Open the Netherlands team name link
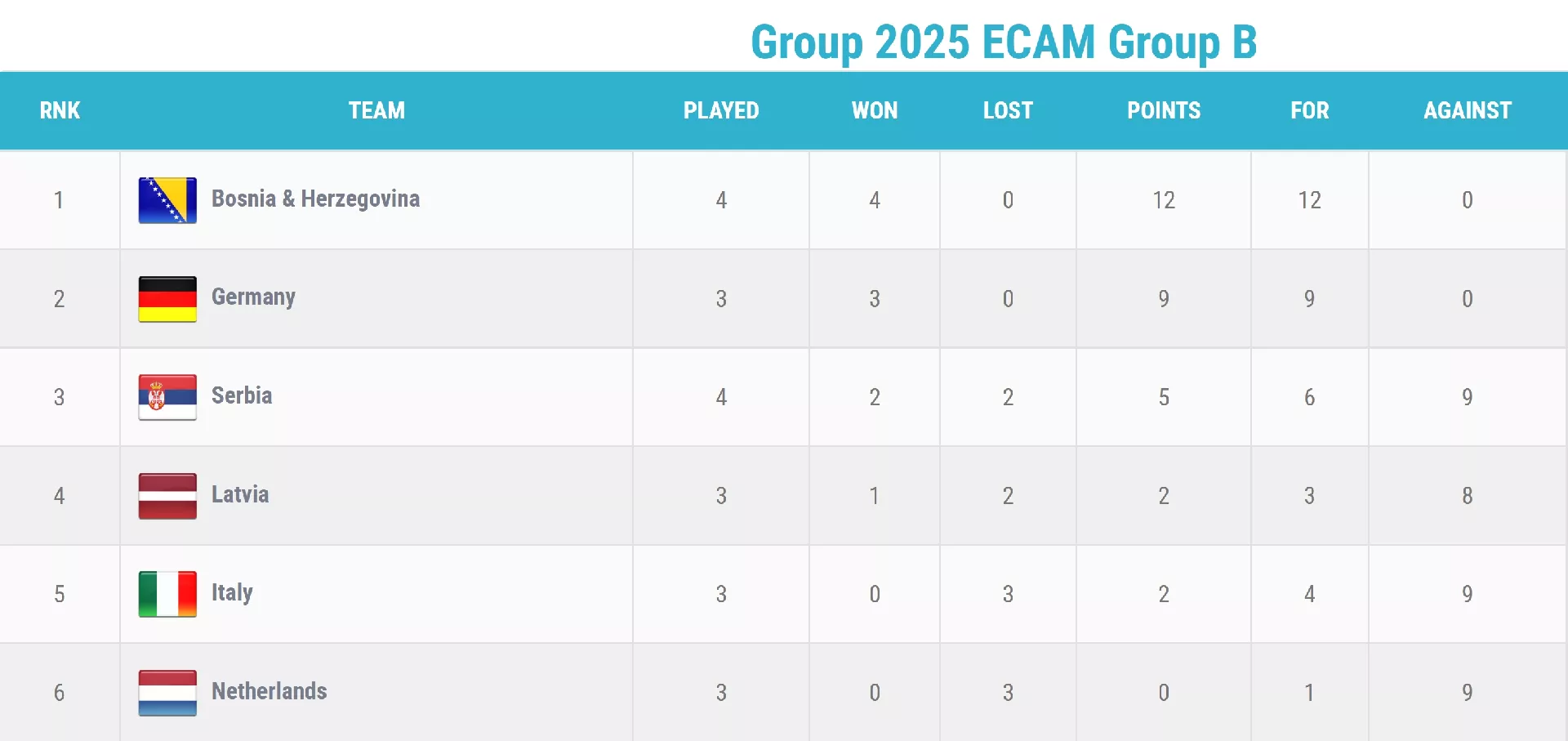Viewport: 1568px width, 741px height. coord(269,691)
